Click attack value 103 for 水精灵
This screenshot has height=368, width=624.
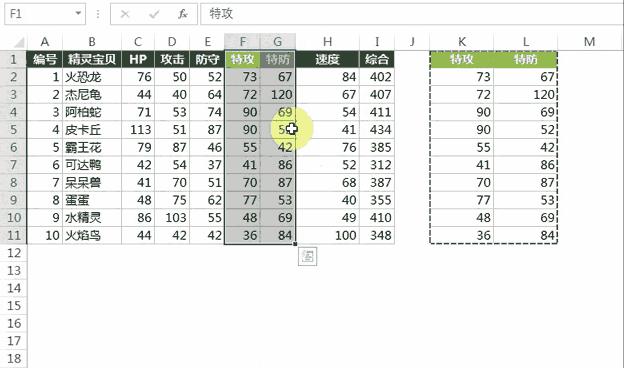(172, 218)
